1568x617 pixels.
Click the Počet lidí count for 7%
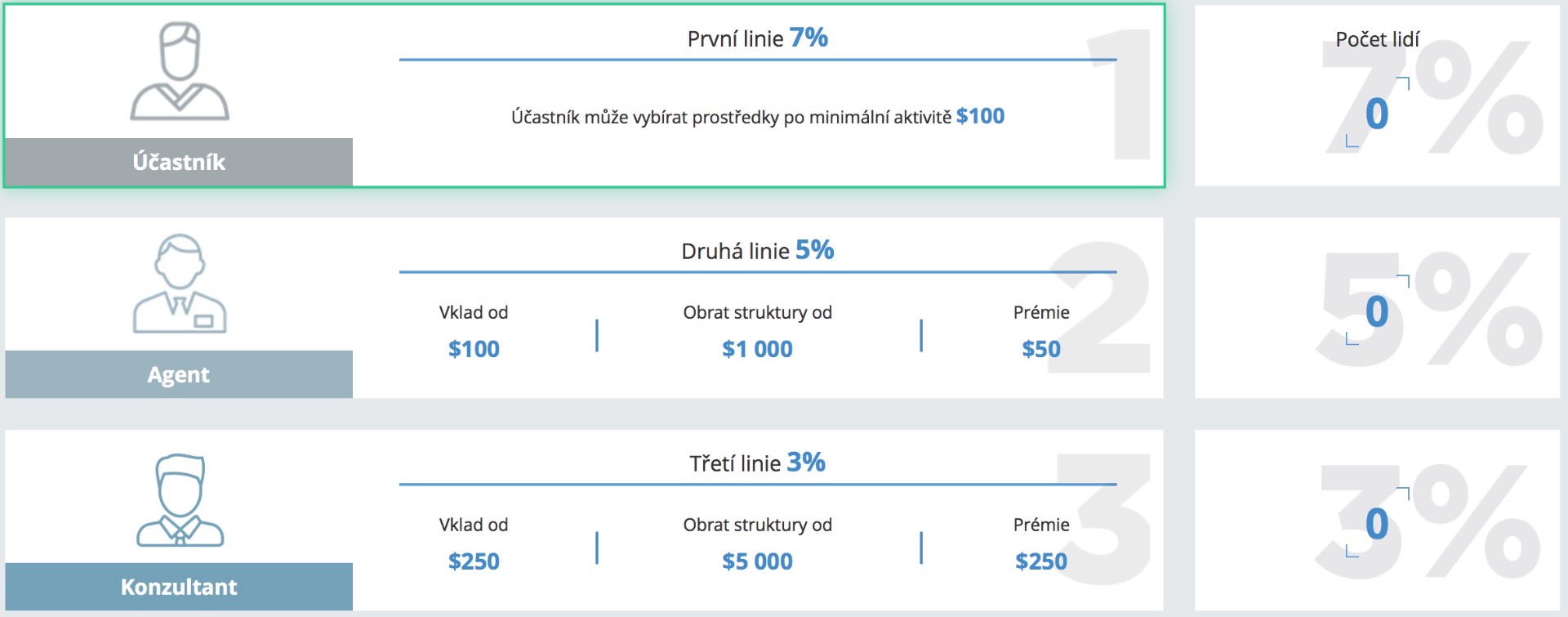tap(1377, 113)
